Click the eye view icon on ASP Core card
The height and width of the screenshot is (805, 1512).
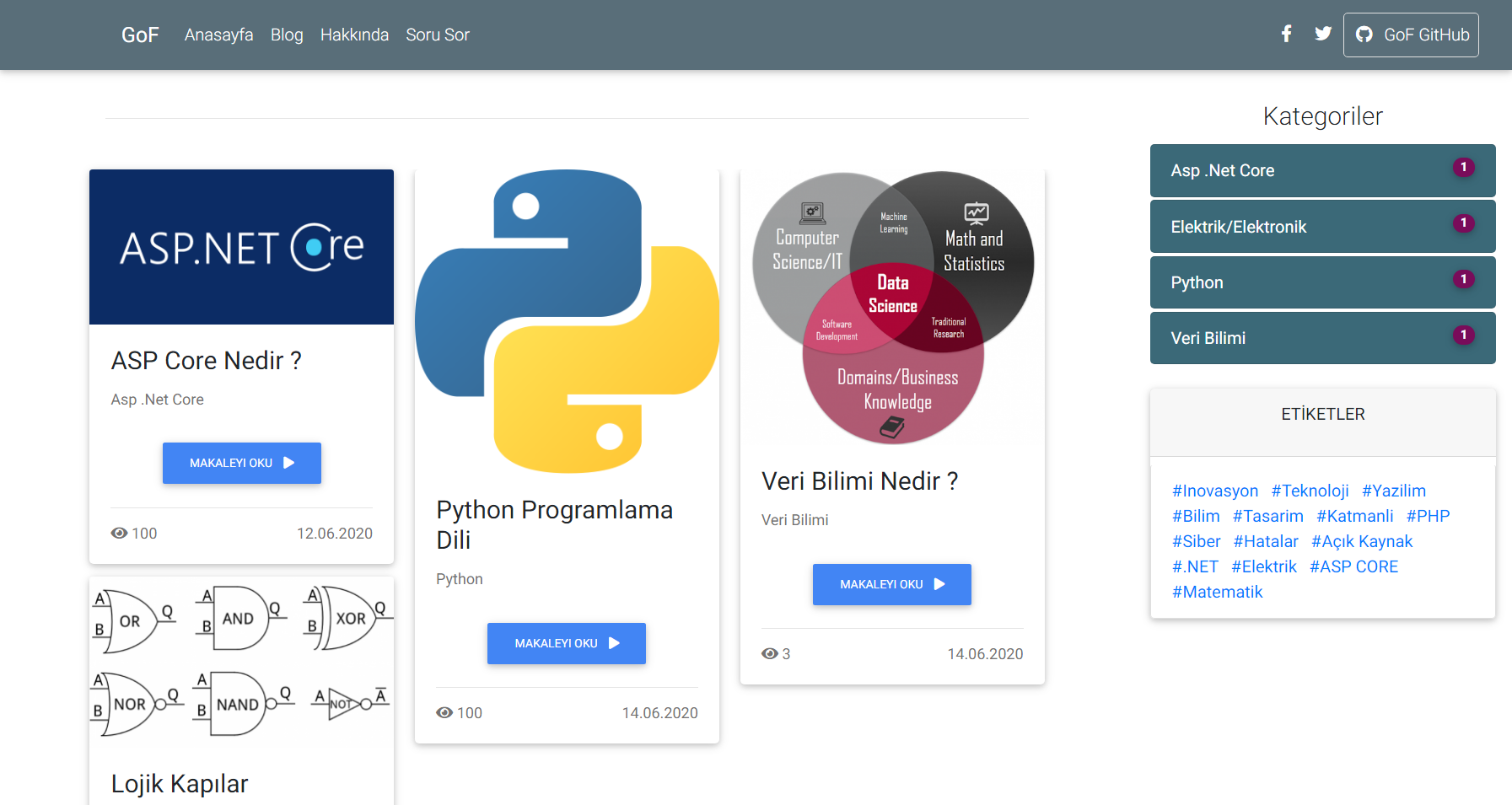[x=119, y=534]
